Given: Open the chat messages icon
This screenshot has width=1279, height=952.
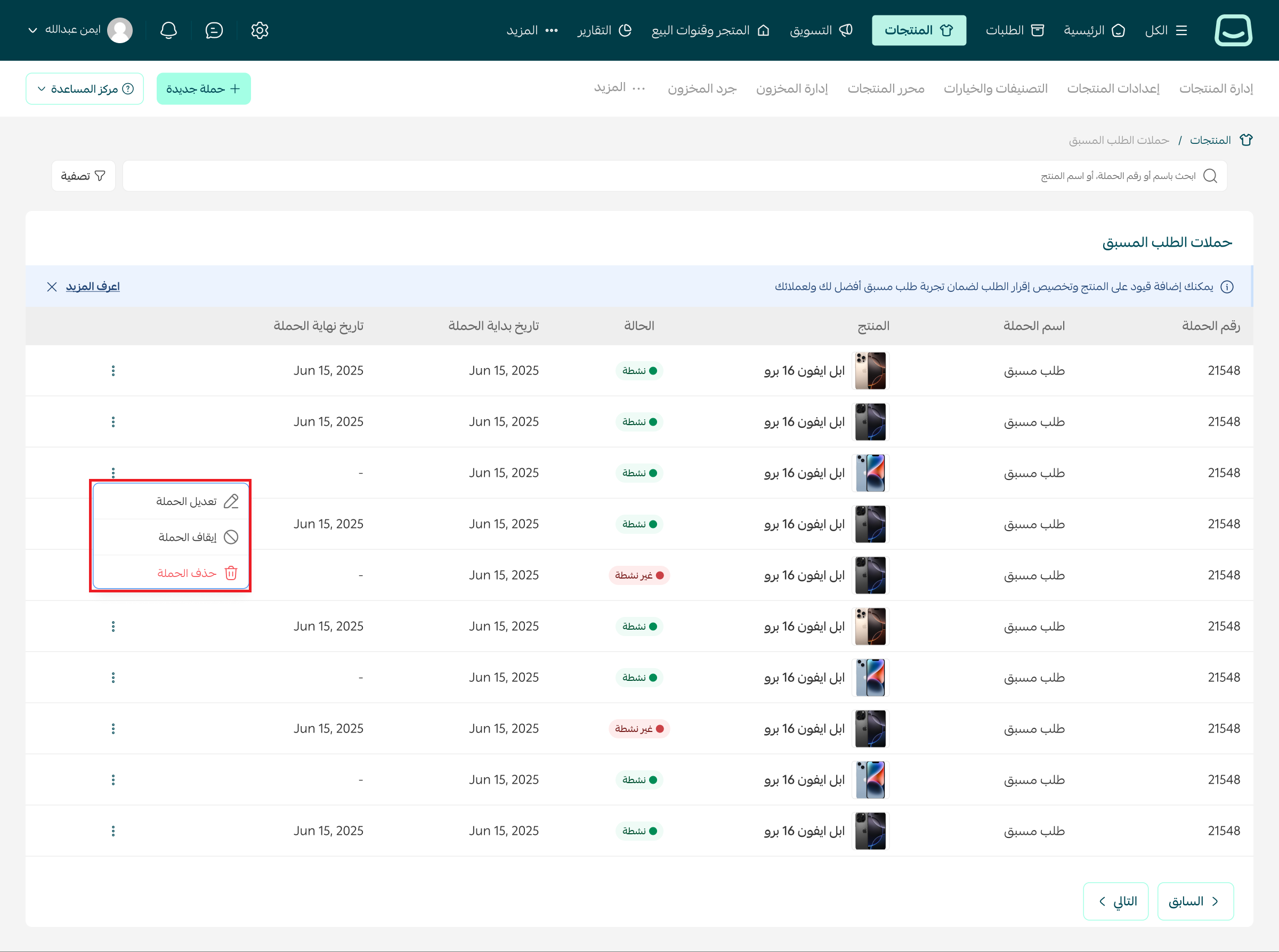Looking at the screenshot, I should [x=214, y=30].
